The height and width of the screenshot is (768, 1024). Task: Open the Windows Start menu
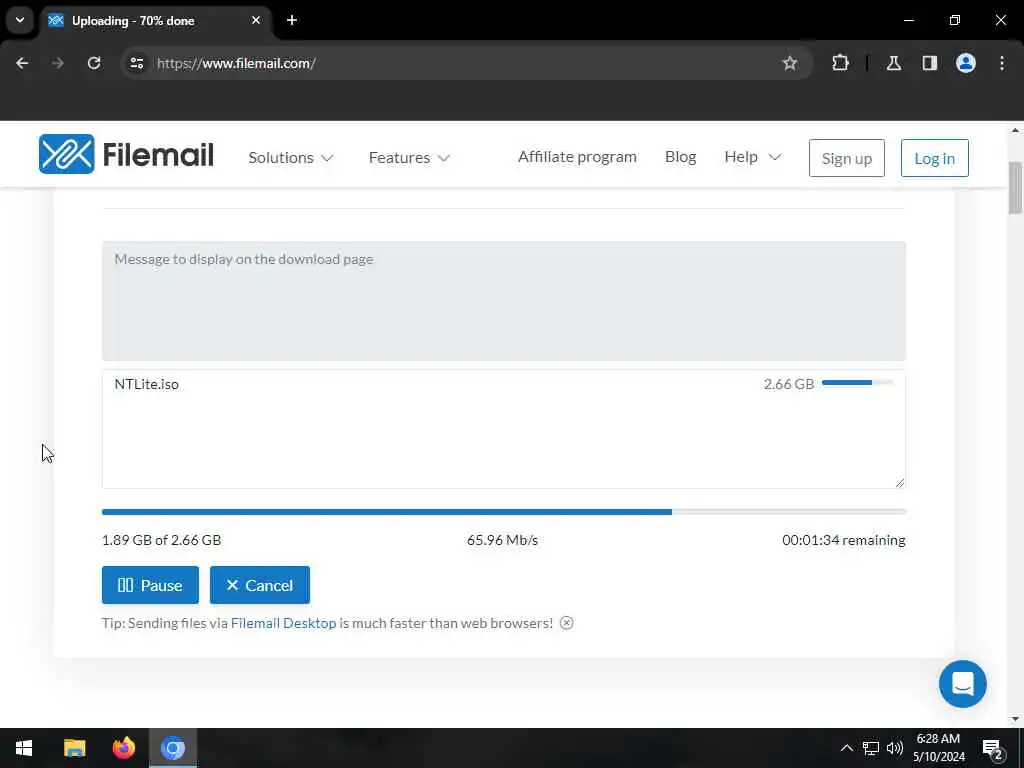[24, 748]
